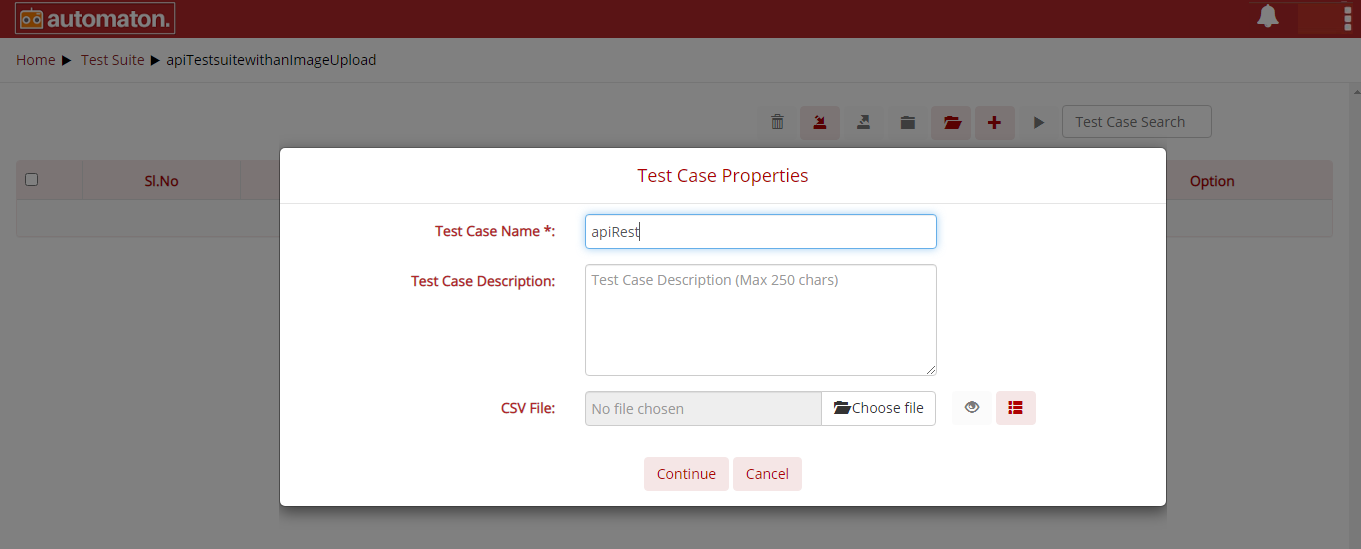Screen dimensions: 1361x549
Task: Open the notifications bell icon
Action: point(1268,16)
